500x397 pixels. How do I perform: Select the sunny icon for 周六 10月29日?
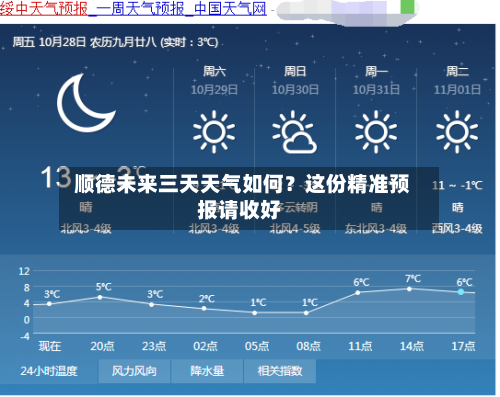[x=214, y=132]
